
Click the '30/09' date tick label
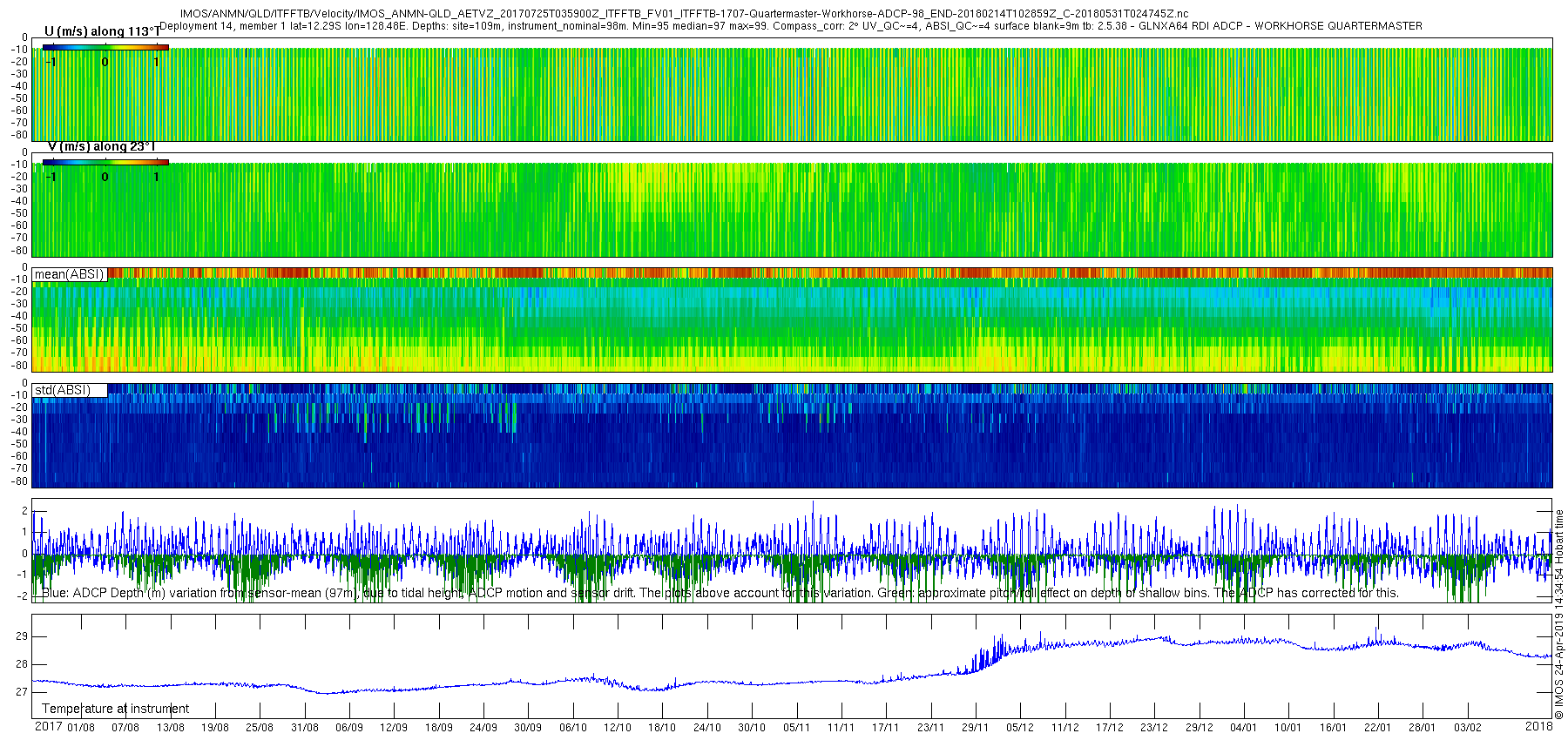tap(528, 728)
